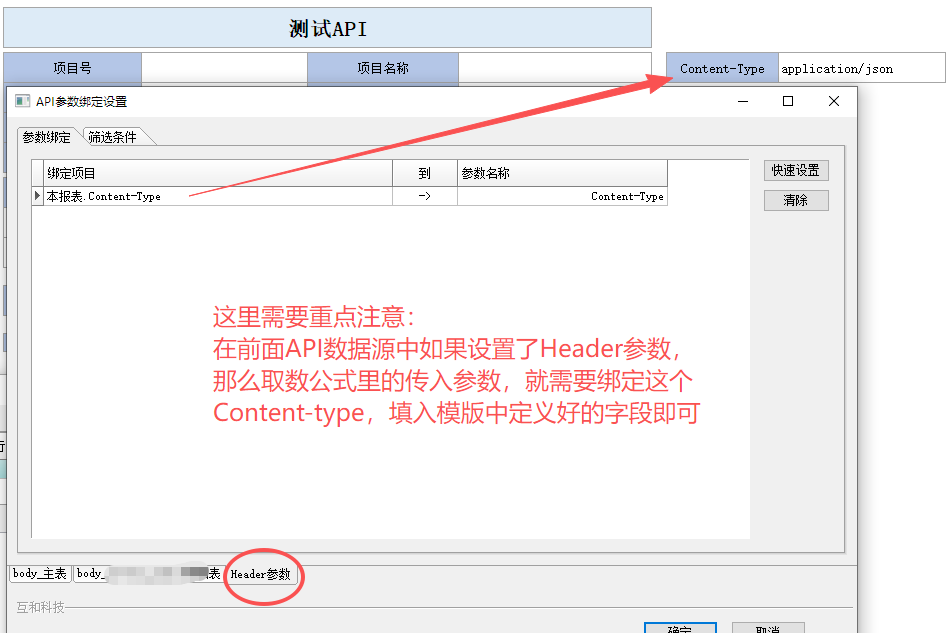Select the Header参数 bottom tab
Screen dimensions: 952x633
pos(261,574)
